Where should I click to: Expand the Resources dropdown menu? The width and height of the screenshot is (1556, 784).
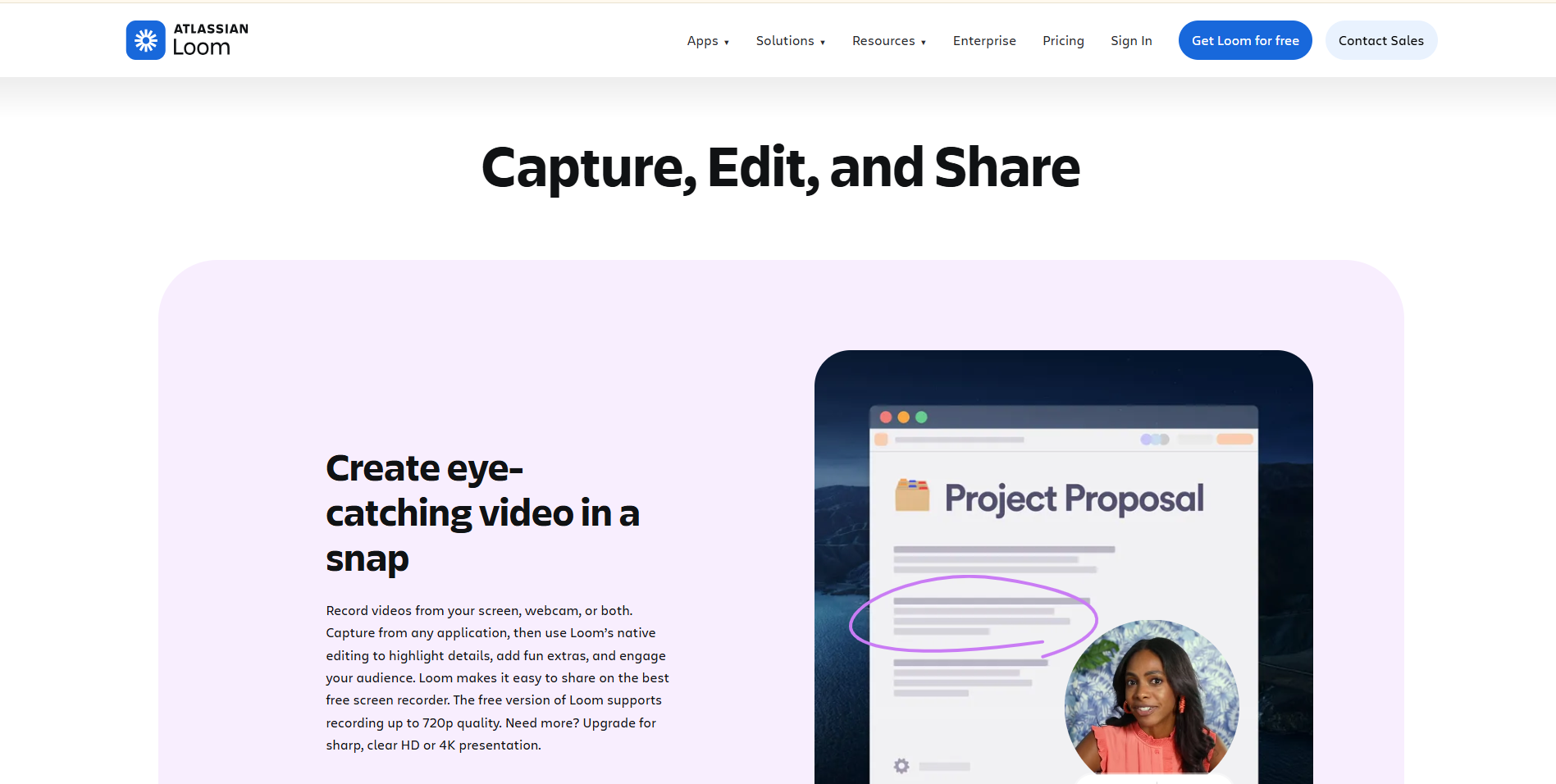coord(889,41)
